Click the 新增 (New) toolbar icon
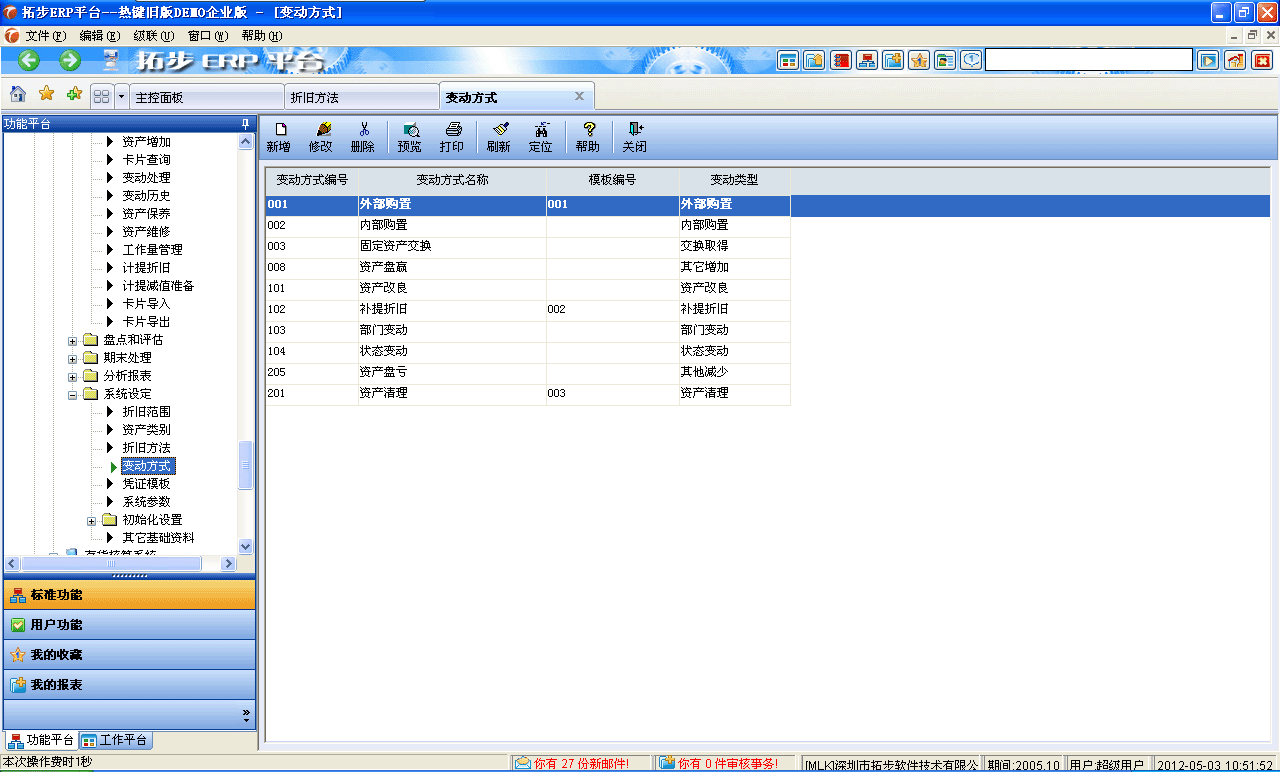 click(278, 137)
